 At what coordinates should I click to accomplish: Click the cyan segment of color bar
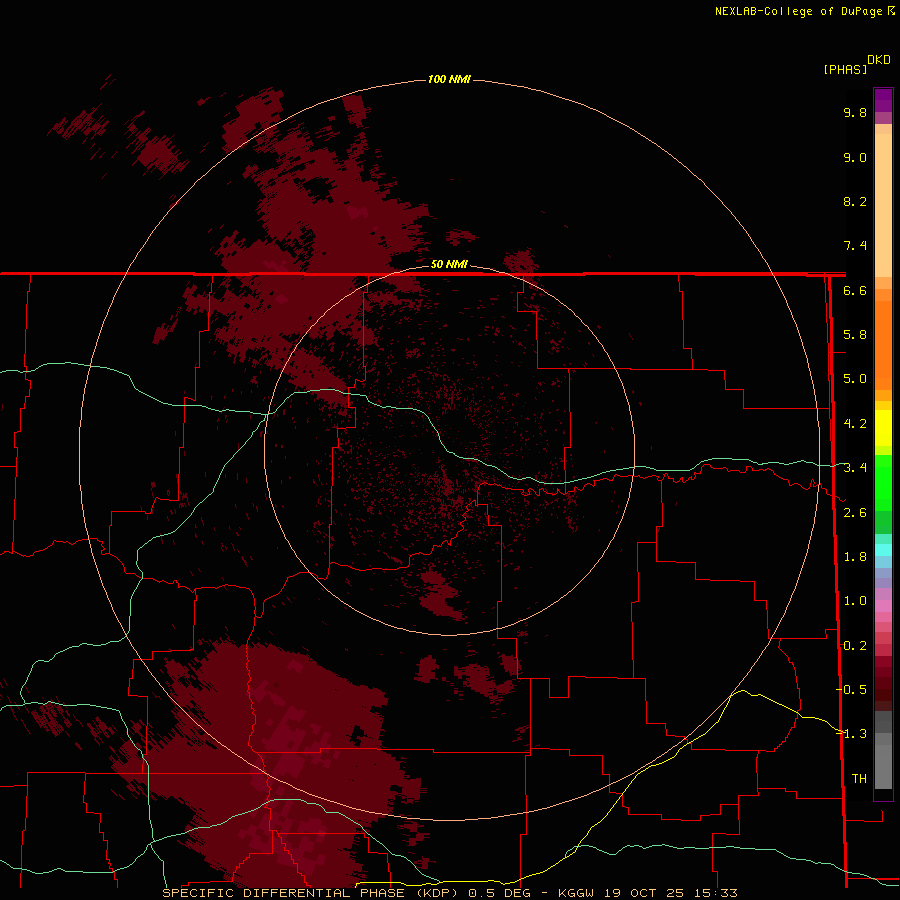pos(883,550)
